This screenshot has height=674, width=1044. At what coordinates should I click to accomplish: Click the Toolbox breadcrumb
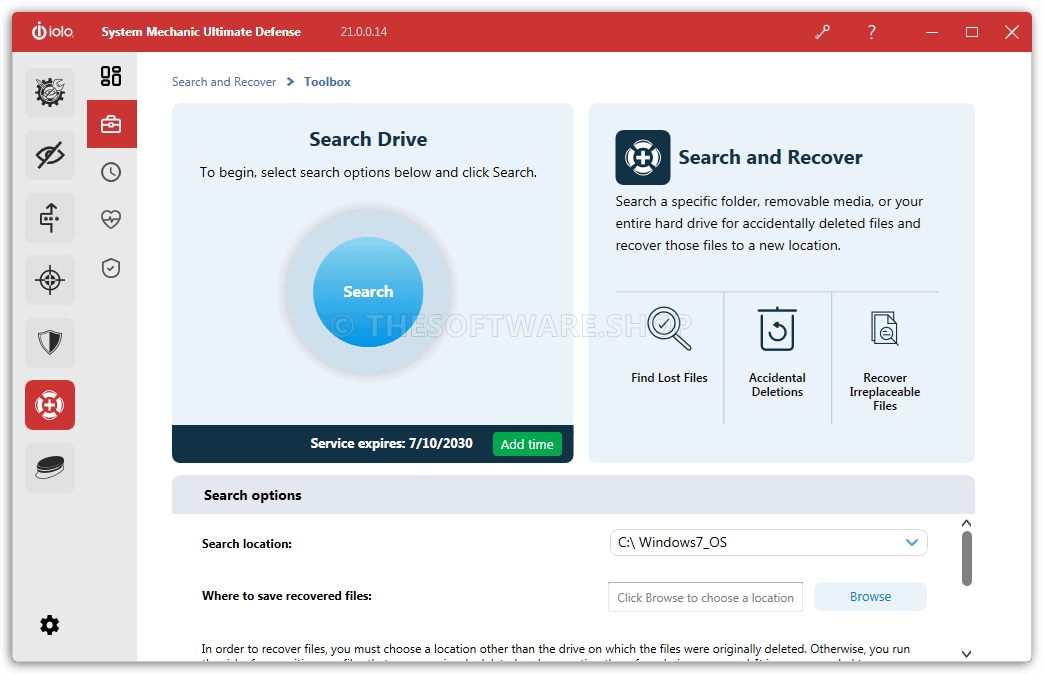pos(328,82)
